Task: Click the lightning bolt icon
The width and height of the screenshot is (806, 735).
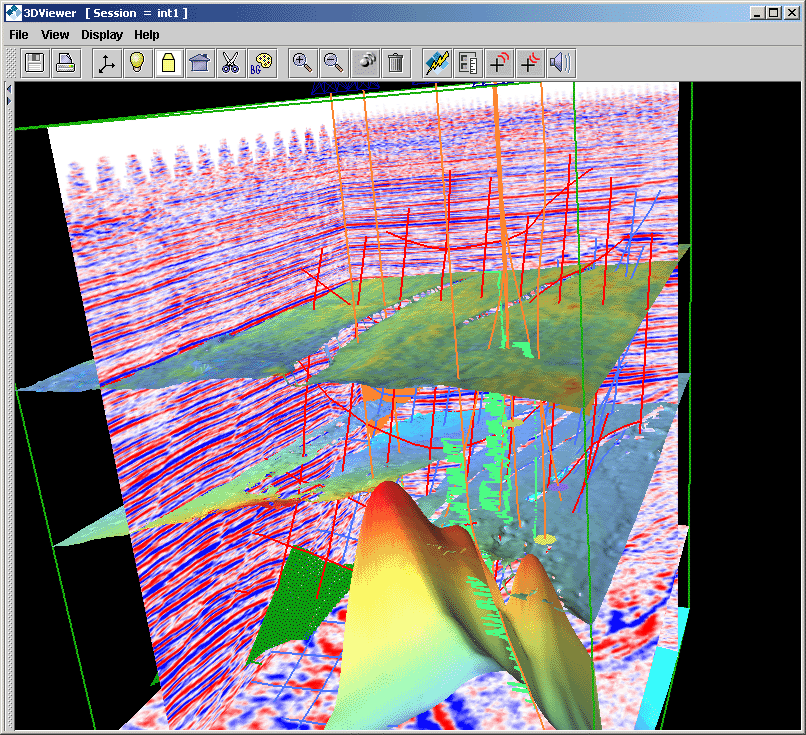Action: click(437, 64)
